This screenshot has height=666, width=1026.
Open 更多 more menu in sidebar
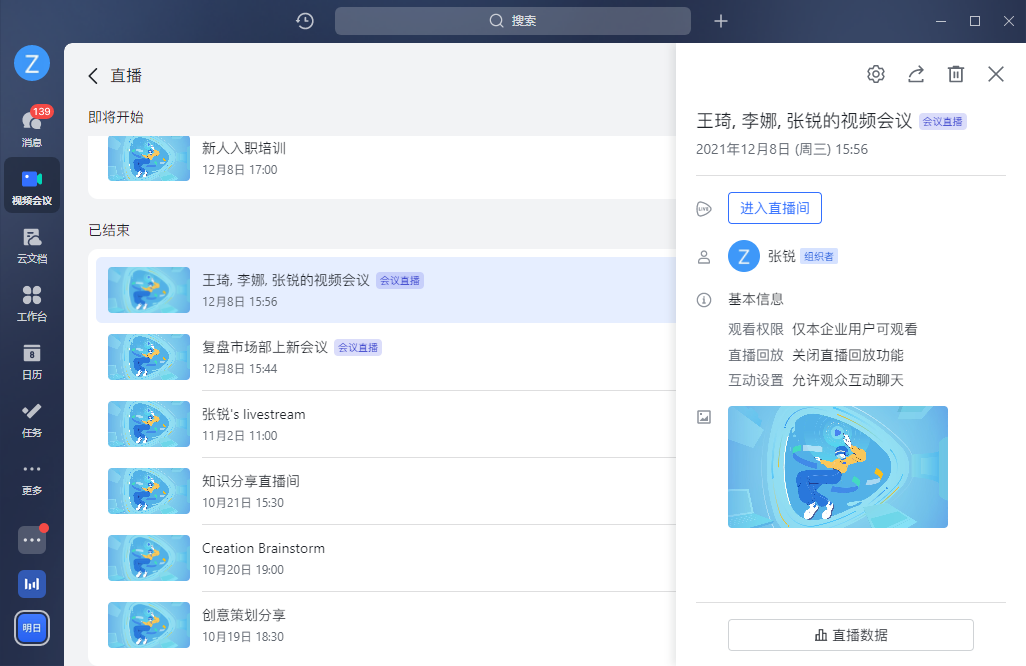pos(32,478)
